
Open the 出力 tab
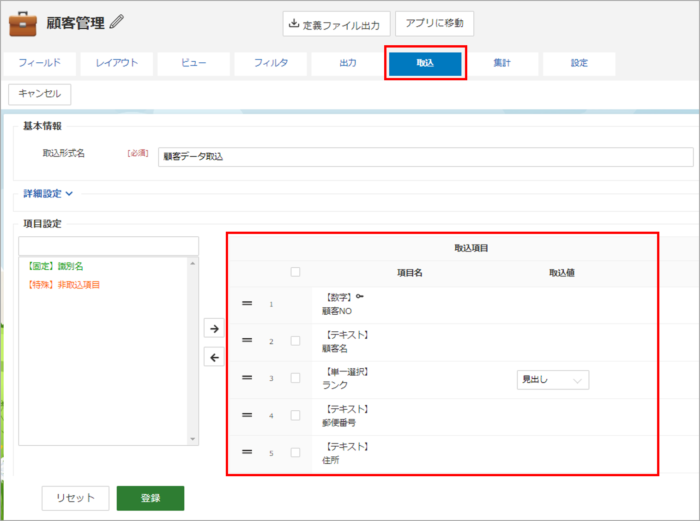[x=348, y=63]
